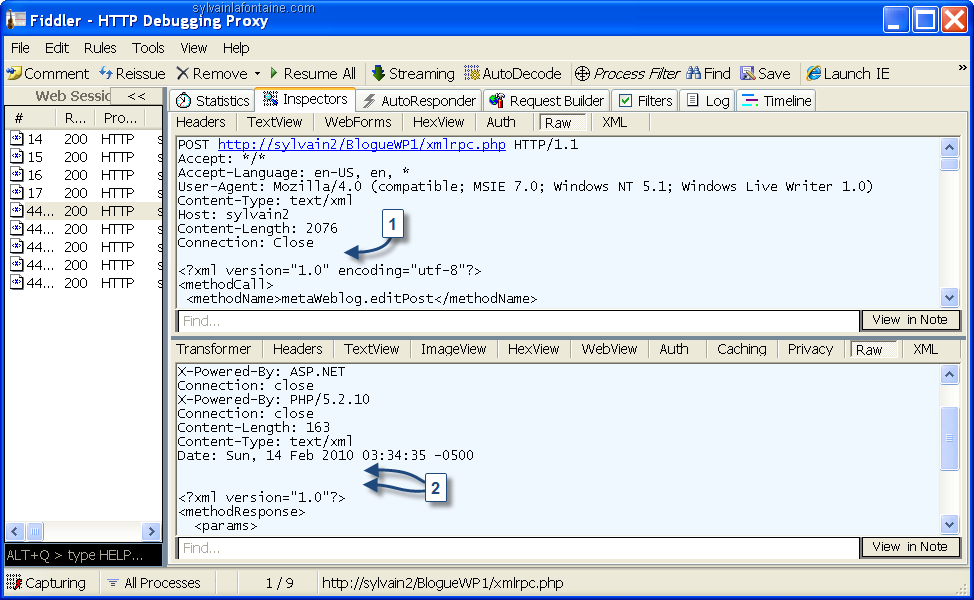The image size is (974, 600).
Task: Switch to the Log tab
Action: (708, 101)
